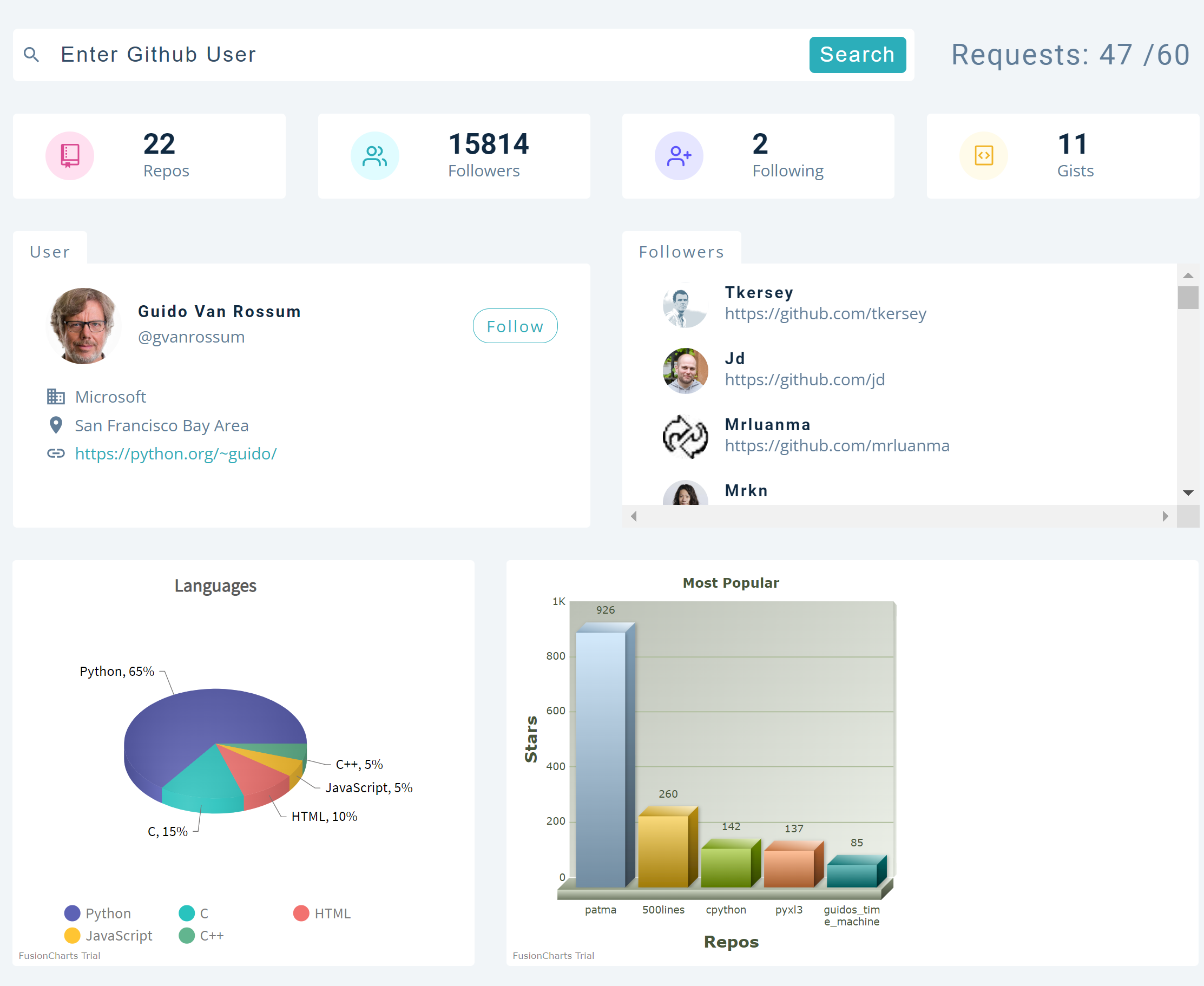Click the link chain icon
The height and width of the screenshot is (986, 1204).
(x=56, y=453)
